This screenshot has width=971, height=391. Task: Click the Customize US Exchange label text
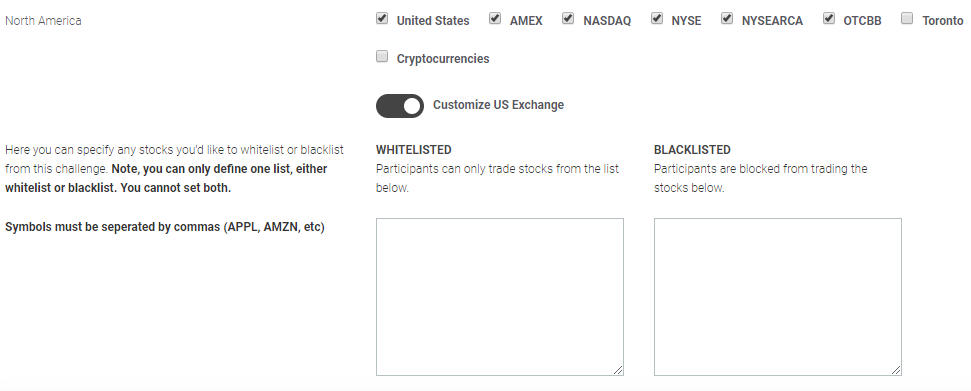tap(499, 105)
